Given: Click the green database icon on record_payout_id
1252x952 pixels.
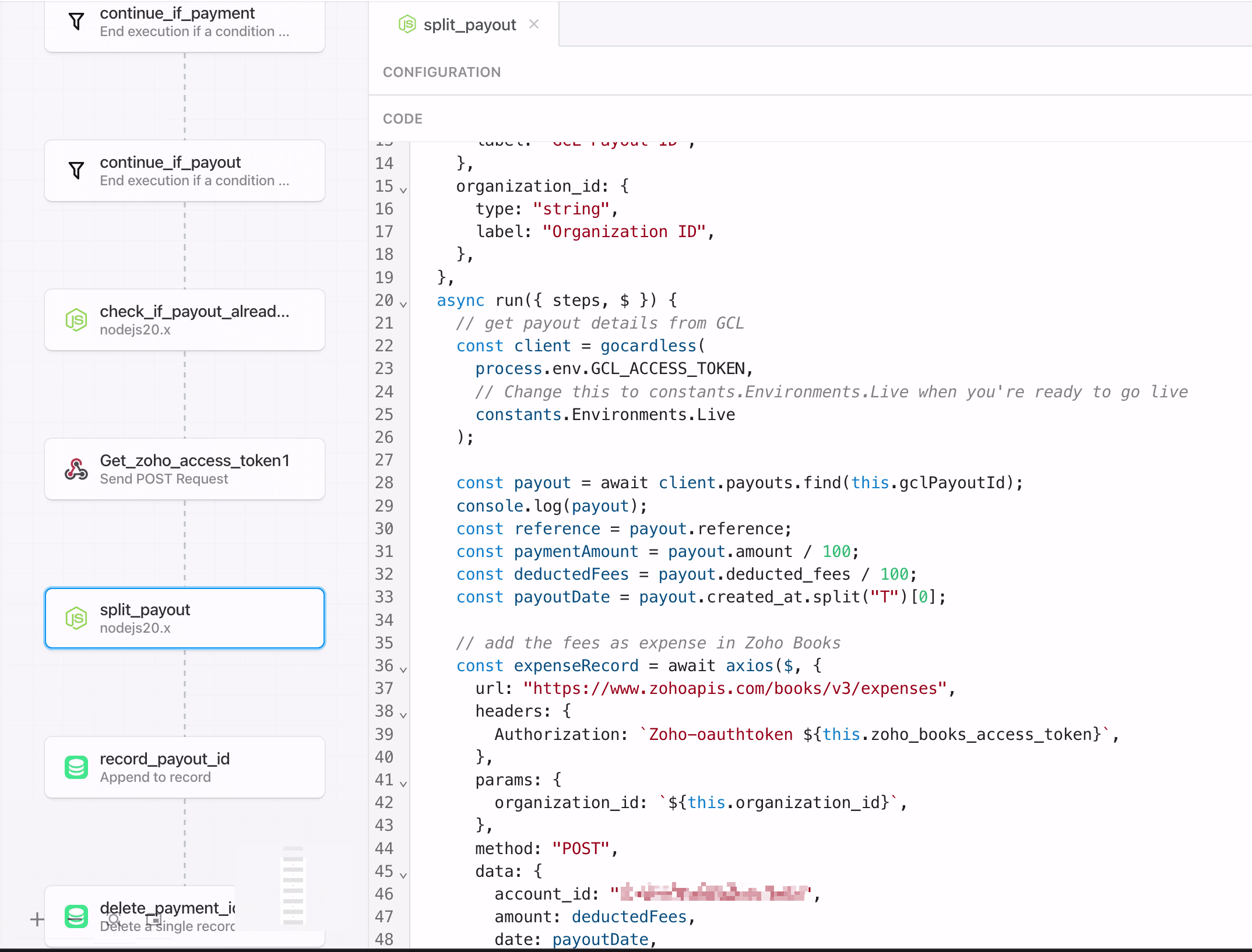Looking at the screenshot, I should (x=76, y=767).
